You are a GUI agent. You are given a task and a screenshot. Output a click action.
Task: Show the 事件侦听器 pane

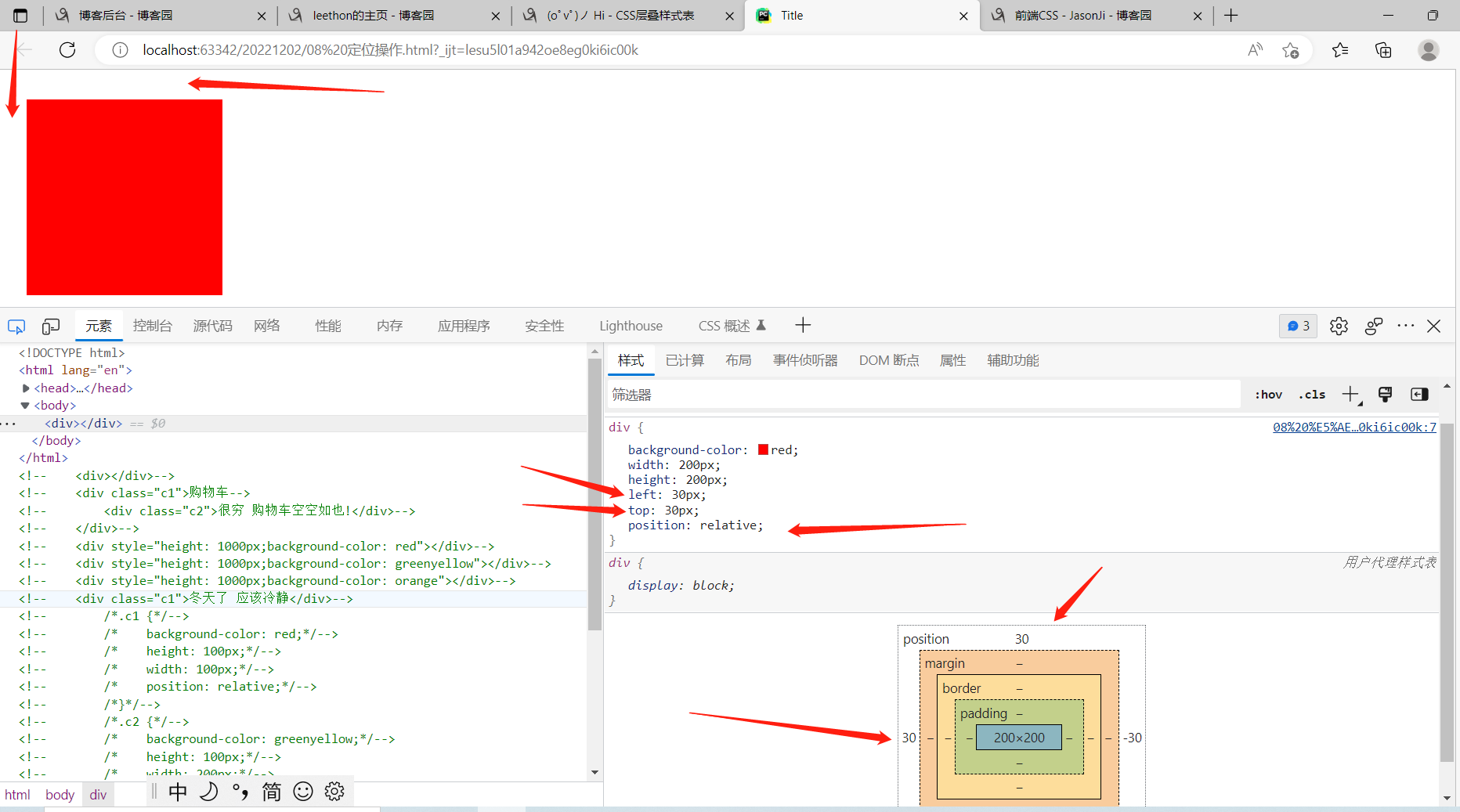(805, 360)
